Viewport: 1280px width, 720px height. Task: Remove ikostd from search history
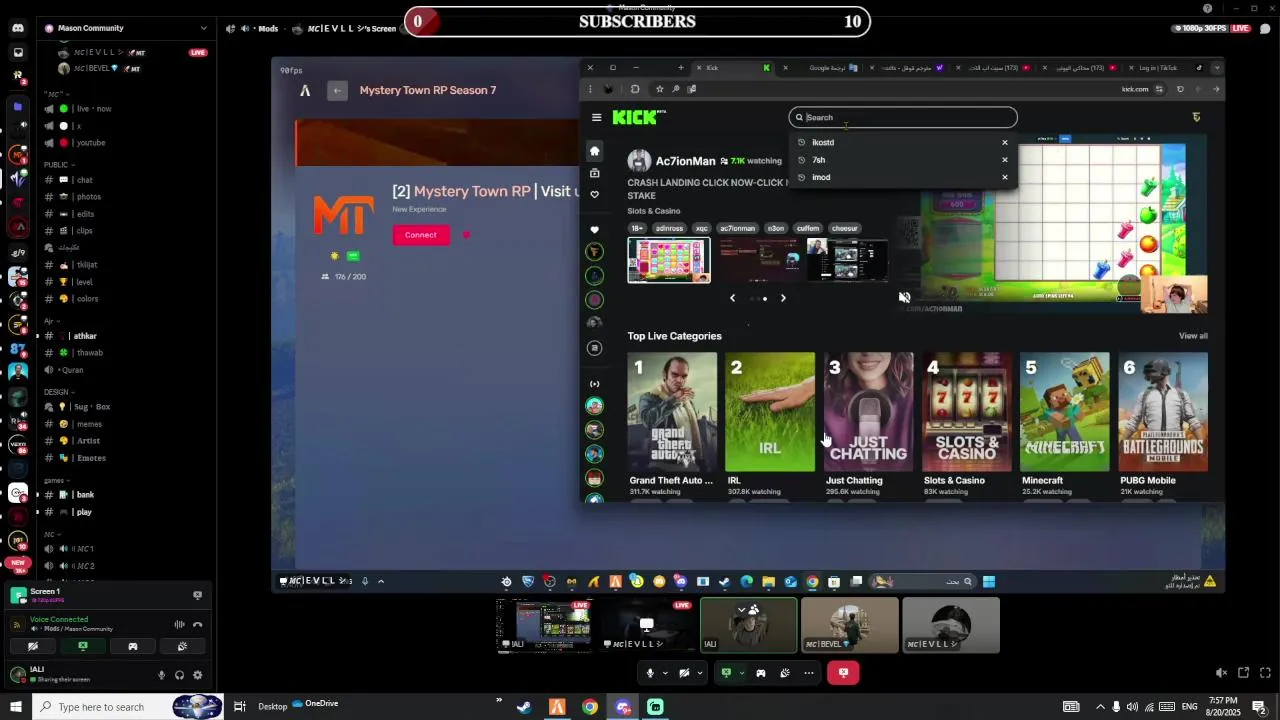[1005, 142]
